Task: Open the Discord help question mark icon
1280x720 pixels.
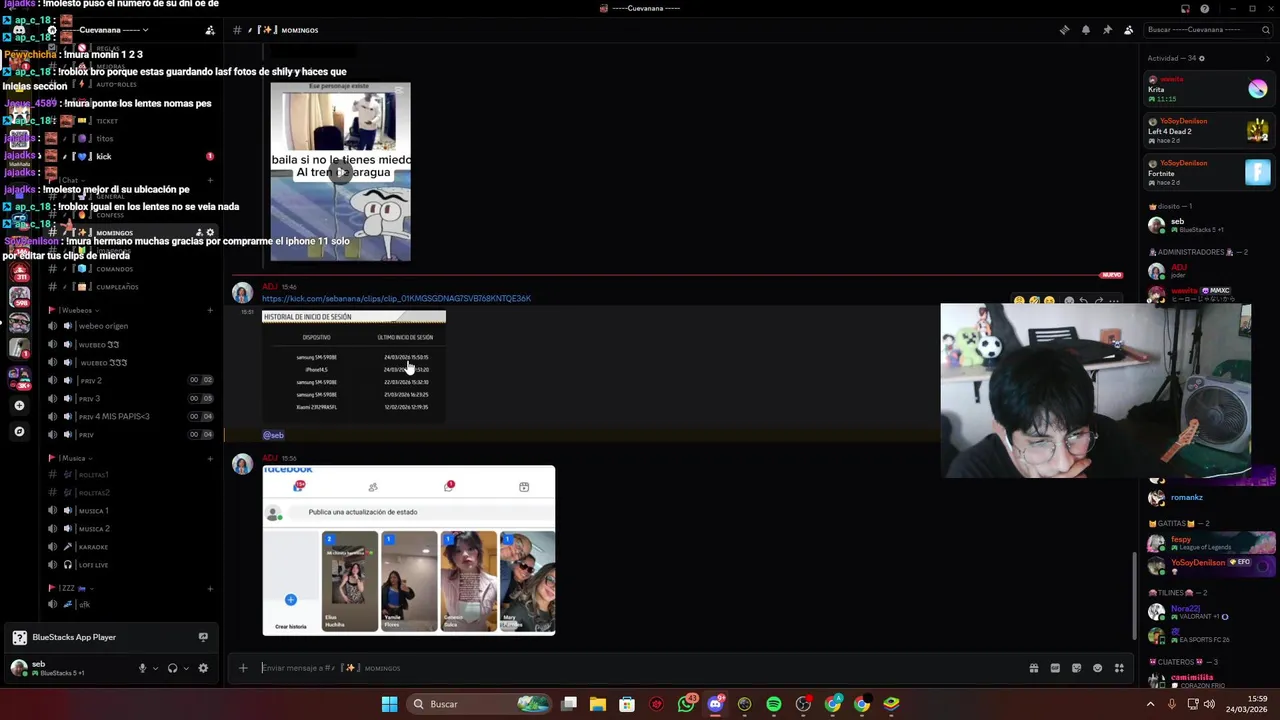Action: tap(1205, 9)
